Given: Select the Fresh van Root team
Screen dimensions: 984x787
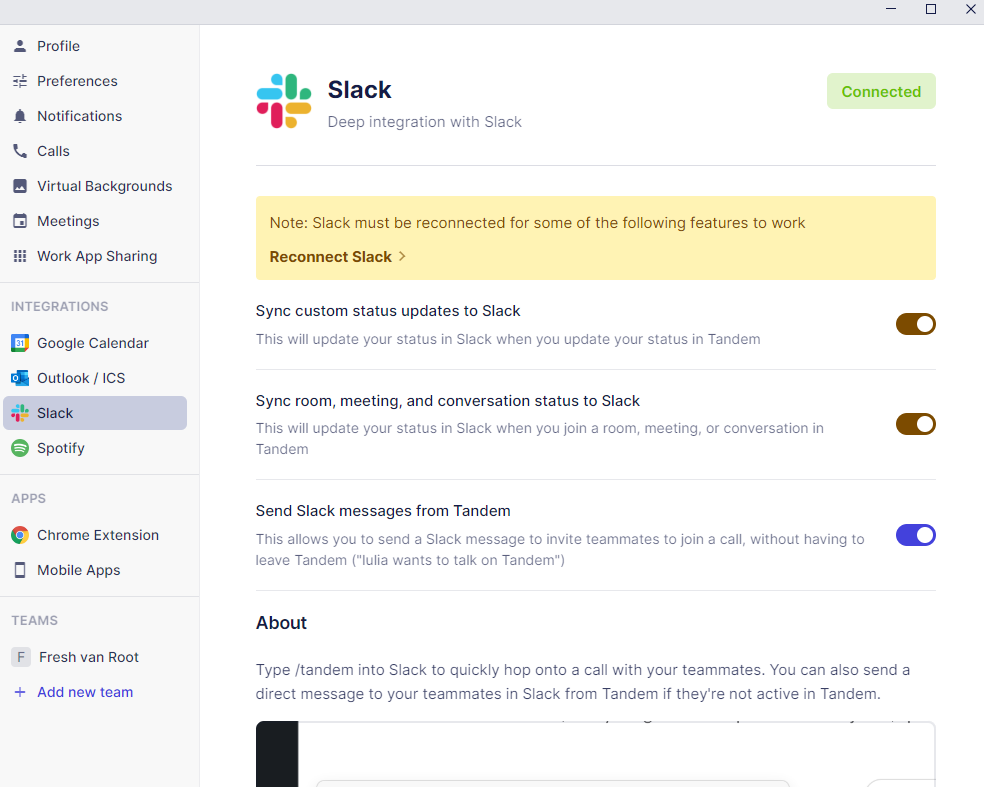Looking at the screenshot, I should coord(88,657).
